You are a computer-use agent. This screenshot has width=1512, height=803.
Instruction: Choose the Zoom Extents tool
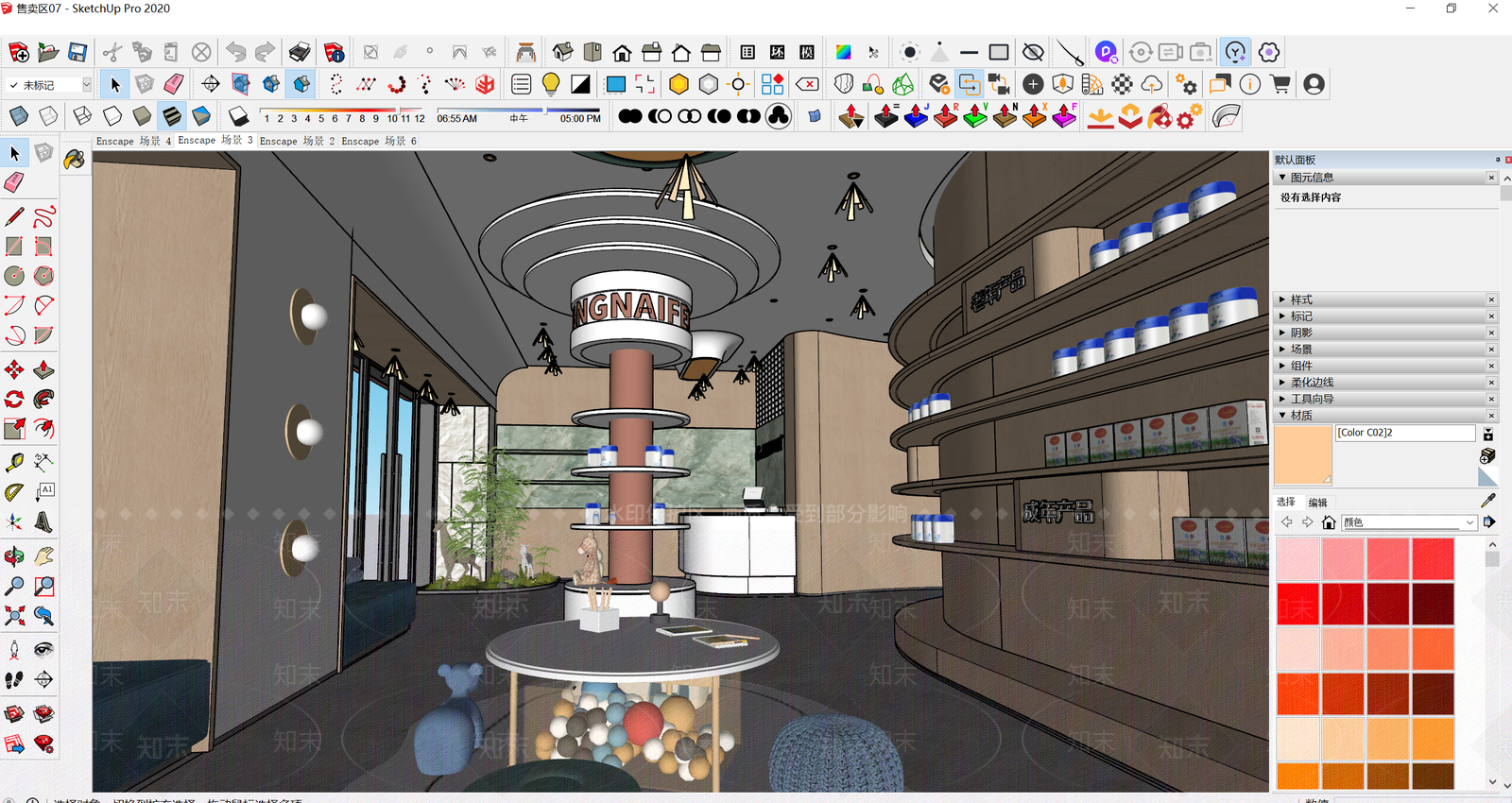pyautogui.click(x=14, y=616)
